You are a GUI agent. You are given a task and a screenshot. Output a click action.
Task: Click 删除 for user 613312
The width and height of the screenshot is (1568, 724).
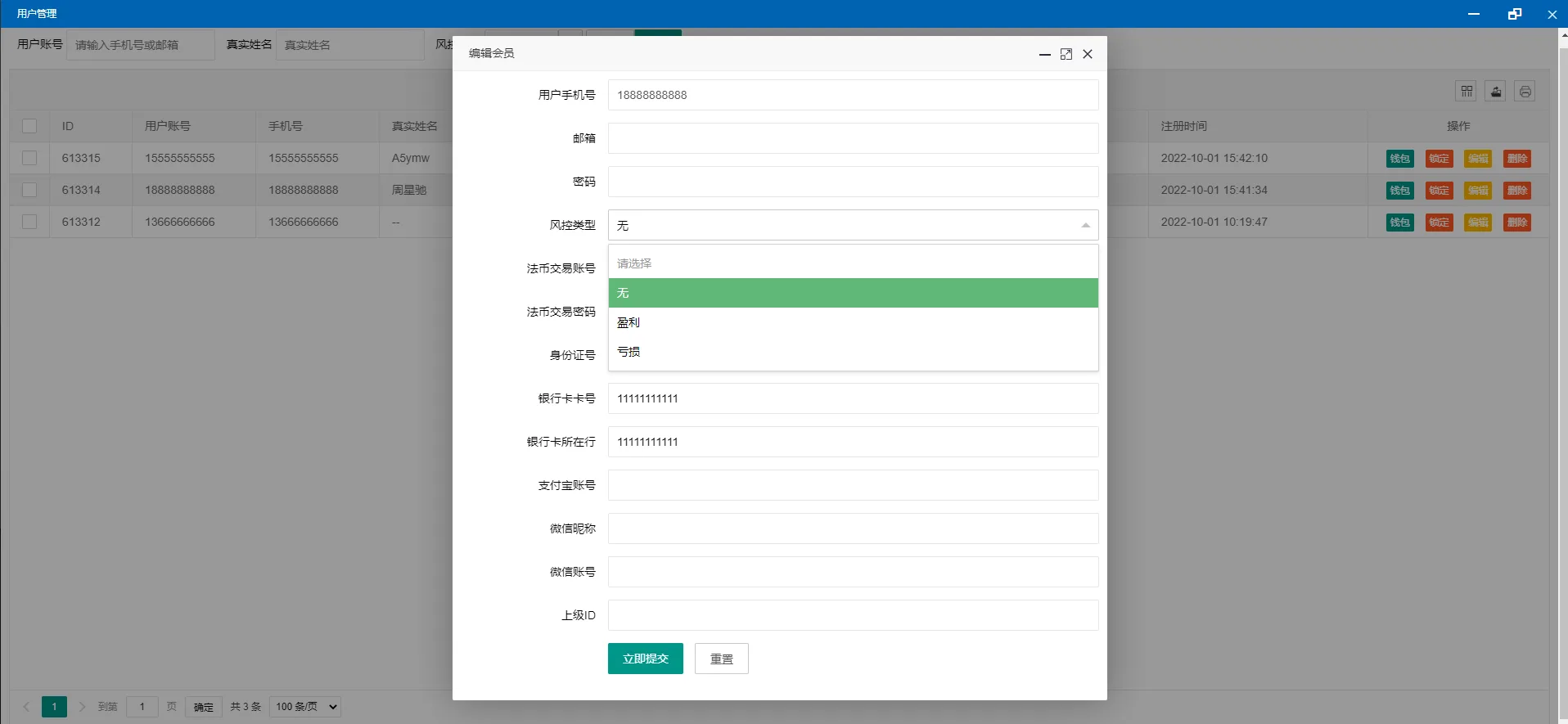coord(1517,223)
